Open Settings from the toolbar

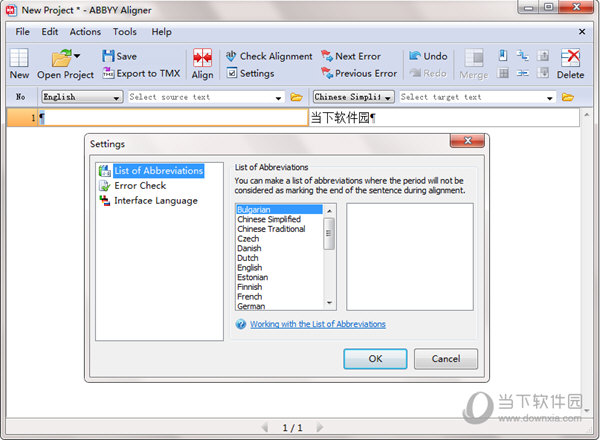point(250,73)
